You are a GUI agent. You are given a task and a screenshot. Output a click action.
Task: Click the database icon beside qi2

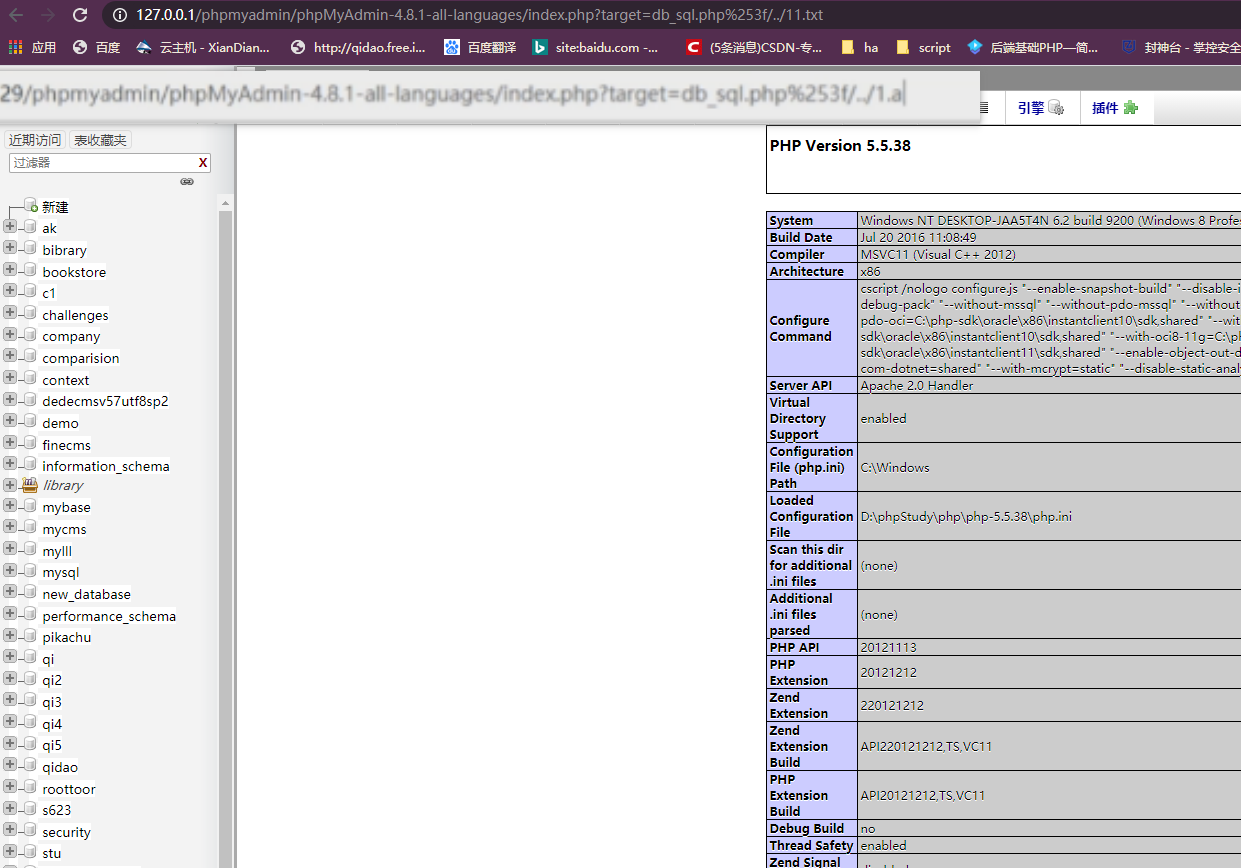(30, 680)
